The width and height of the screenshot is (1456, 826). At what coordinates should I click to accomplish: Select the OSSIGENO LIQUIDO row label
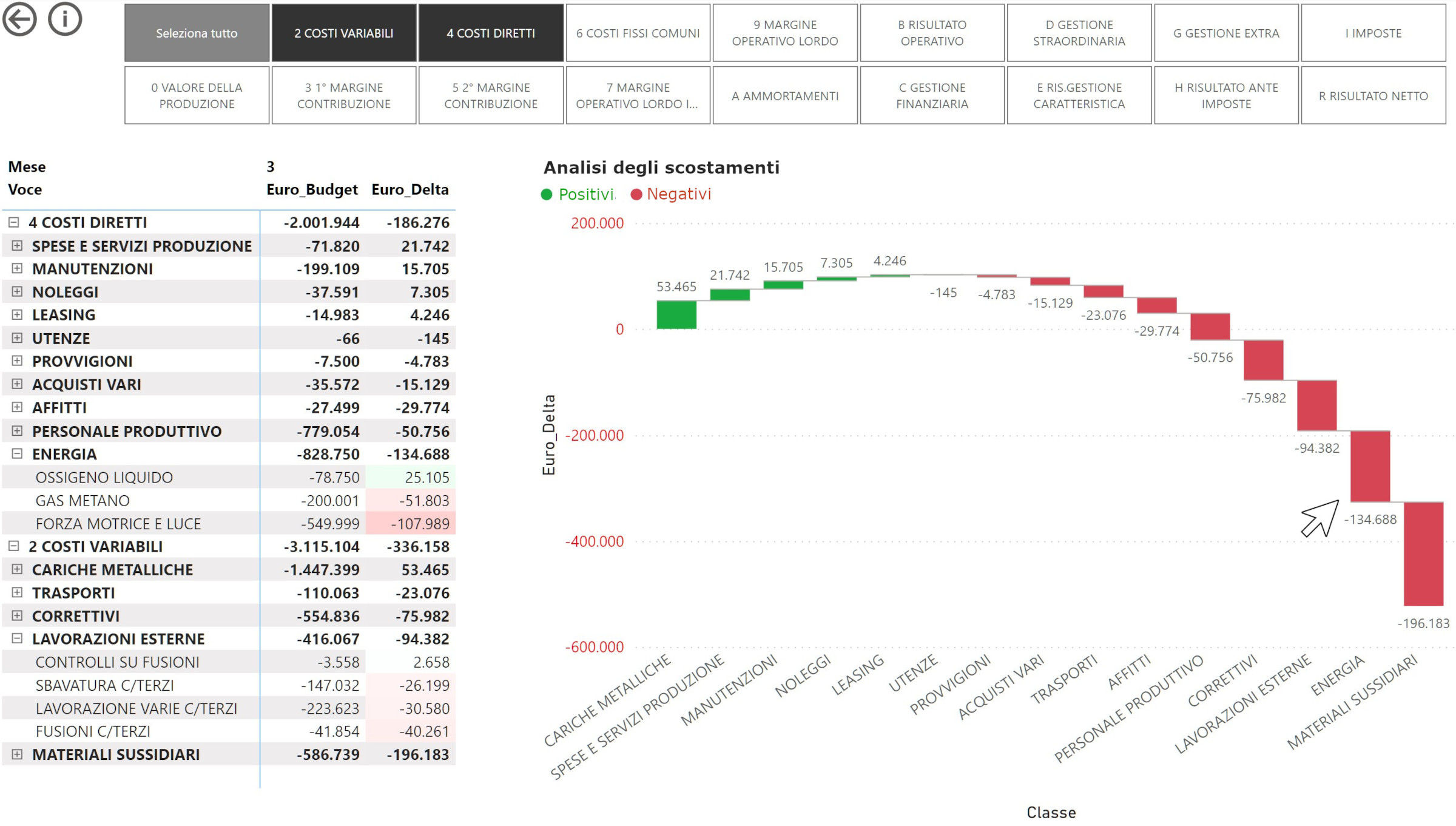pyautogui.click(x=104, y=478)
